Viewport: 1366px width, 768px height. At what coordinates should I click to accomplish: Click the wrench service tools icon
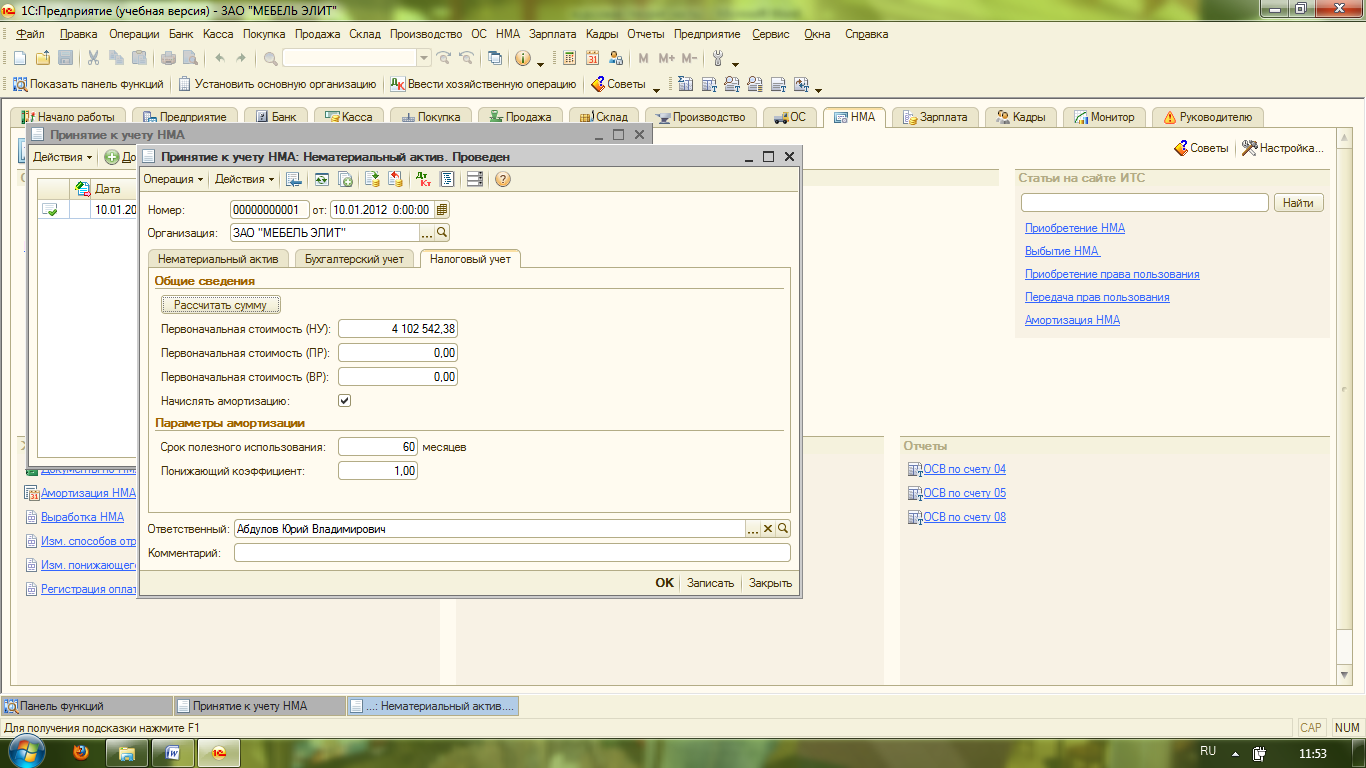717,58
